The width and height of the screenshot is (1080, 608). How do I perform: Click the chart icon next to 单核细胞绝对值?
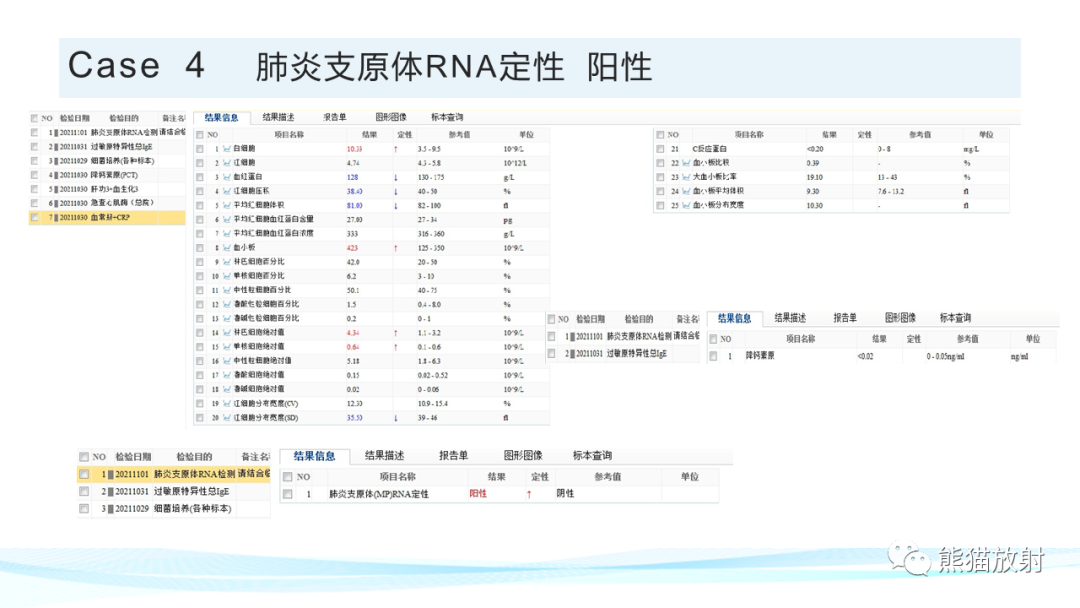[x=227, y=346]
